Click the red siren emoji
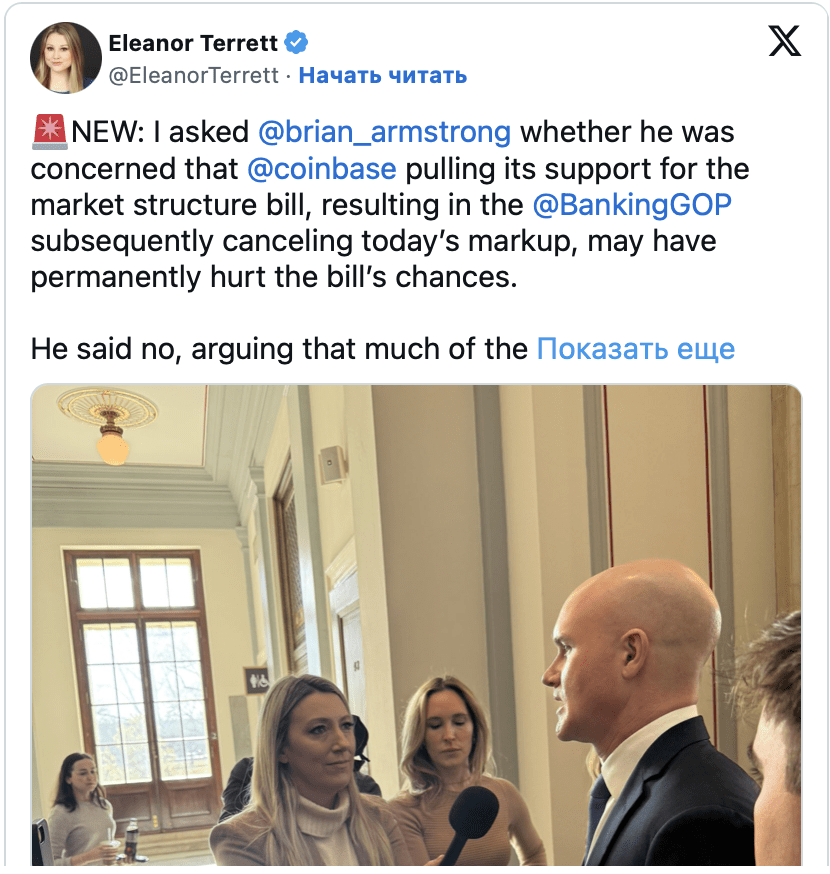 pyautogui.click(x=48, y=132)
